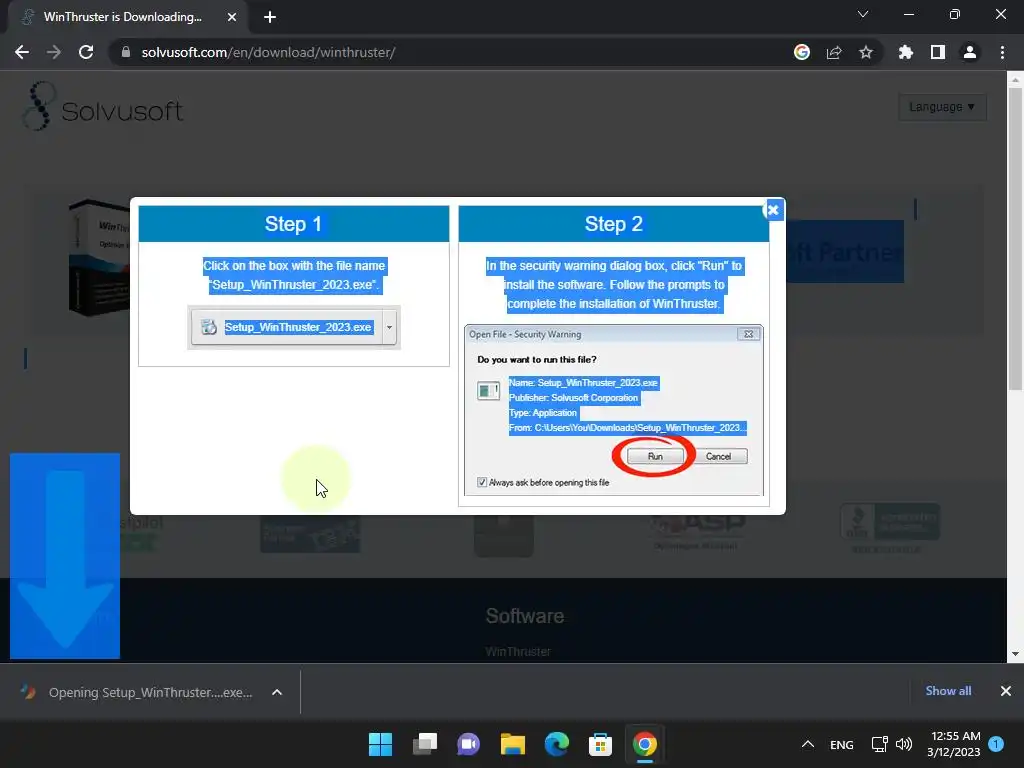Click the Chrome taskbar icon
Screen dimensions: 1024x768
point(645,744)
